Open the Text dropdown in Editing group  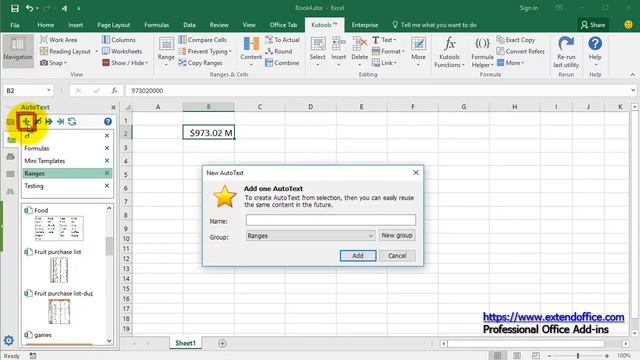(x=384, y=40)
